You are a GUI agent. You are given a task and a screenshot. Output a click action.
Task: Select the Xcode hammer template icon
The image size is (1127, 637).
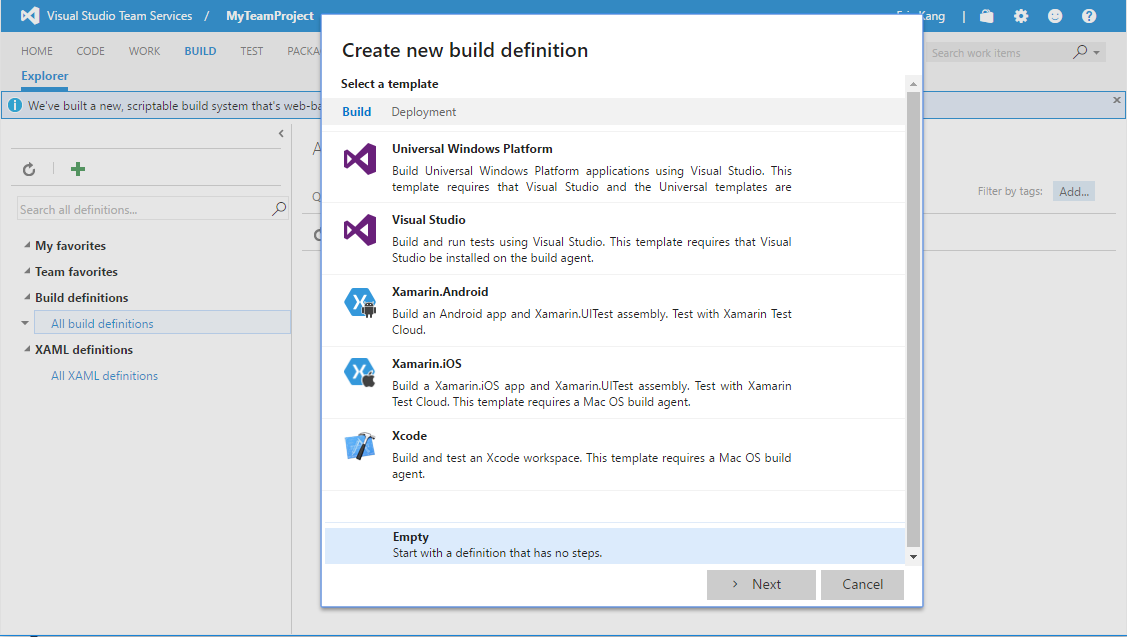(360, 446)
